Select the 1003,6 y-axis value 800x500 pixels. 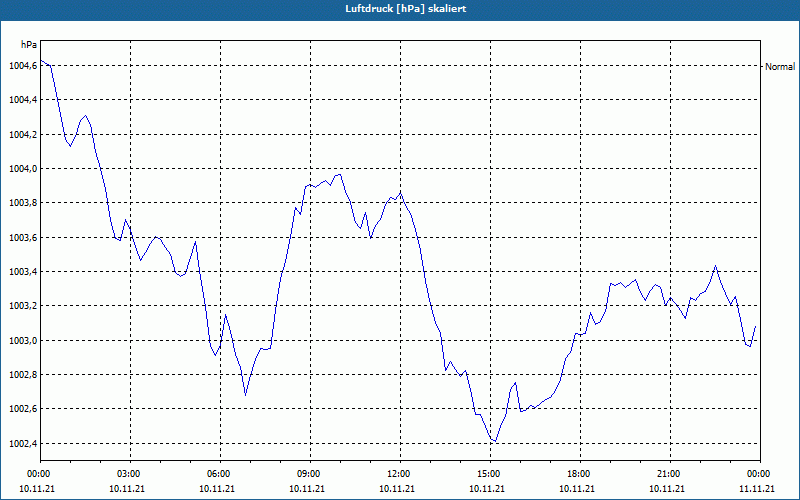coord(23,237)
